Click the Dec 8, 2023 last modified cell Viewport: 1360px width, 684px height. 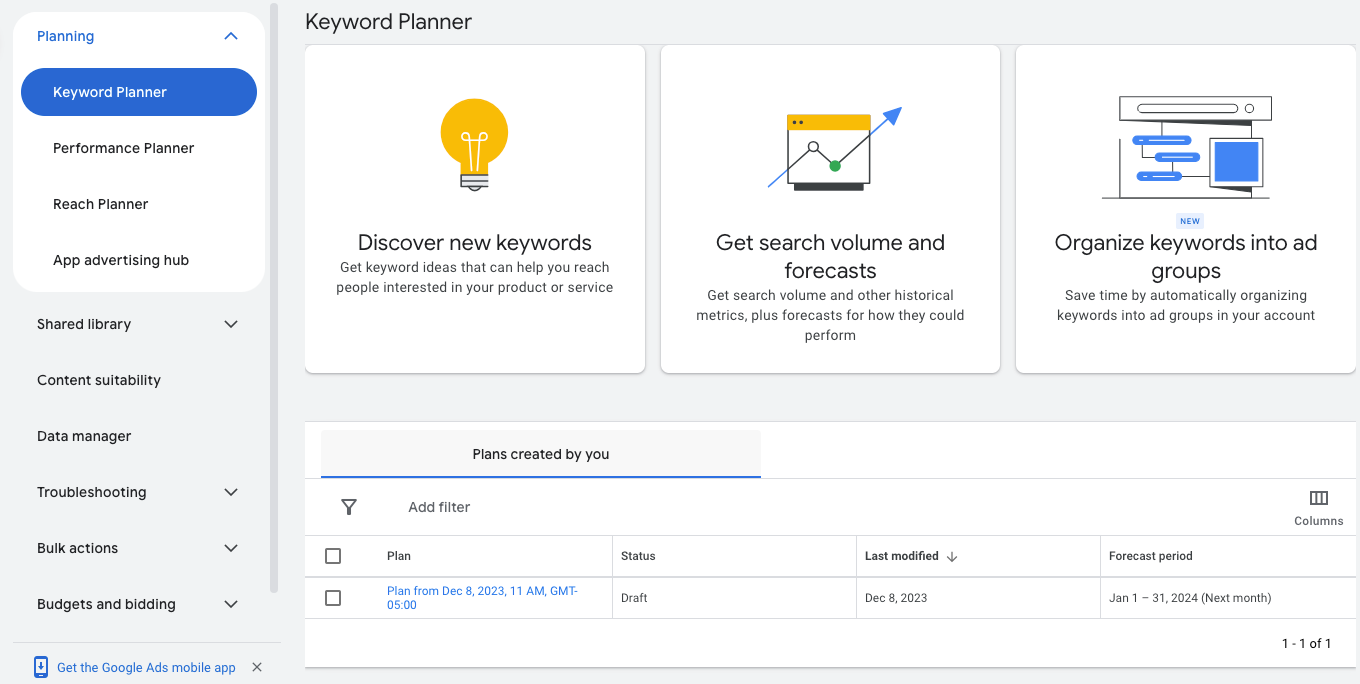click(x=896, y=598)
